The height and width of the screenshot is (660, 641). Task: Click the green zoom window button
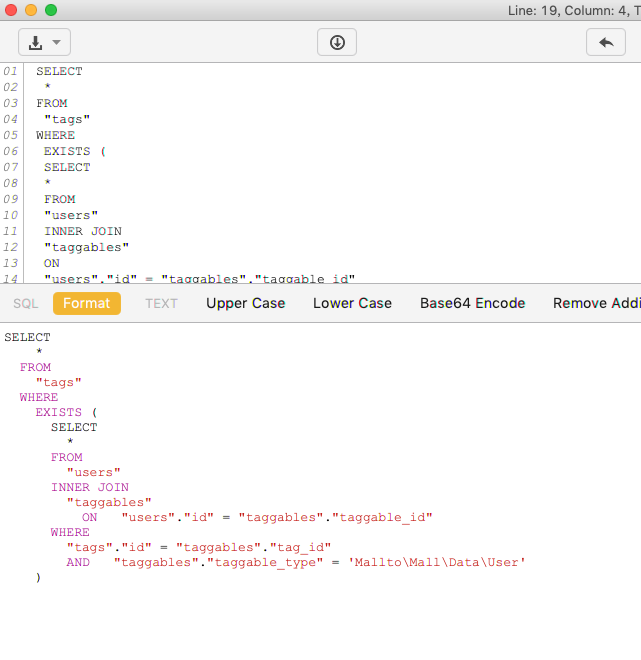[51, 10]
